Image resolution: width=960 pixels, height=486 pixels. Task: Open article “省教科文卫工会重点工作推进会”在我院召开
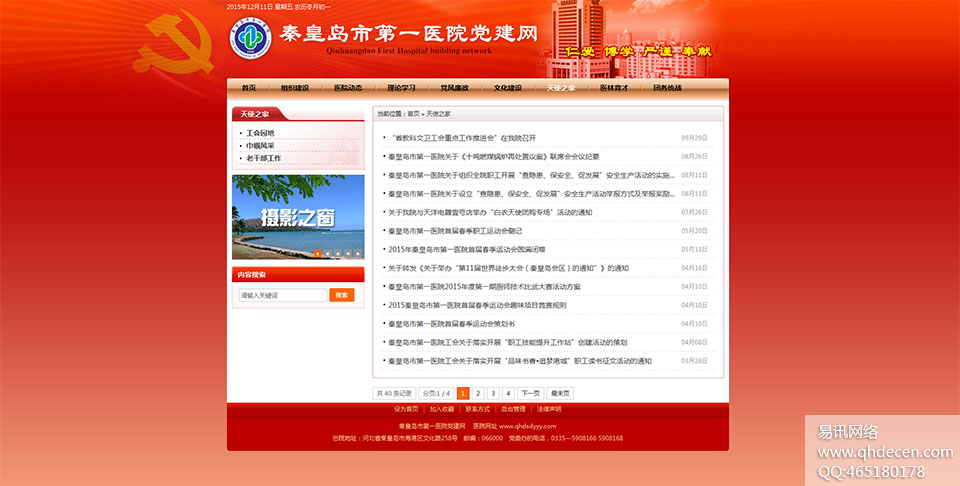click(x=462, y=138)
